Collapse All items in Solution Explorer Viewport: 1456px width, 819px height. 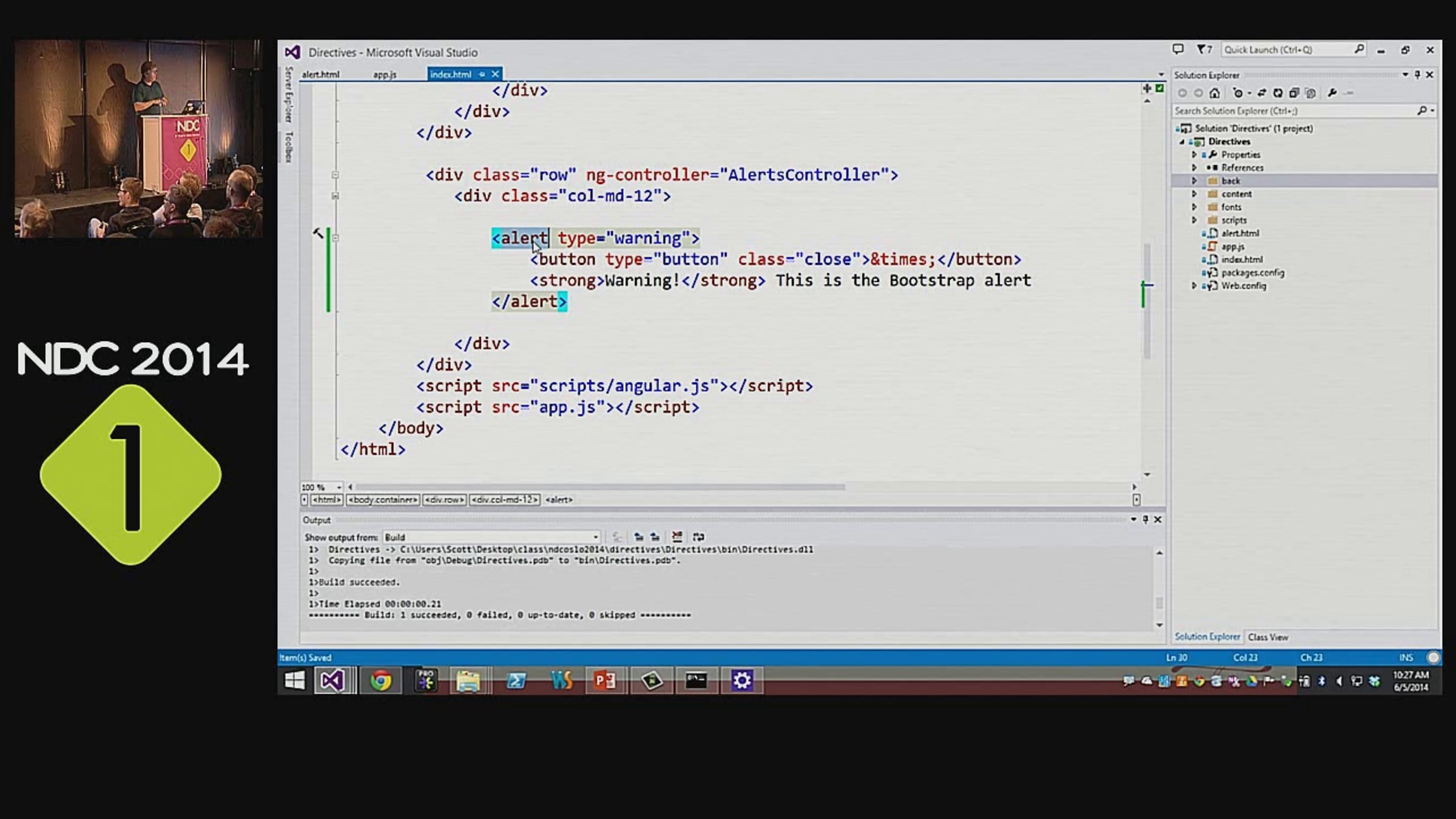point(1294,93)
